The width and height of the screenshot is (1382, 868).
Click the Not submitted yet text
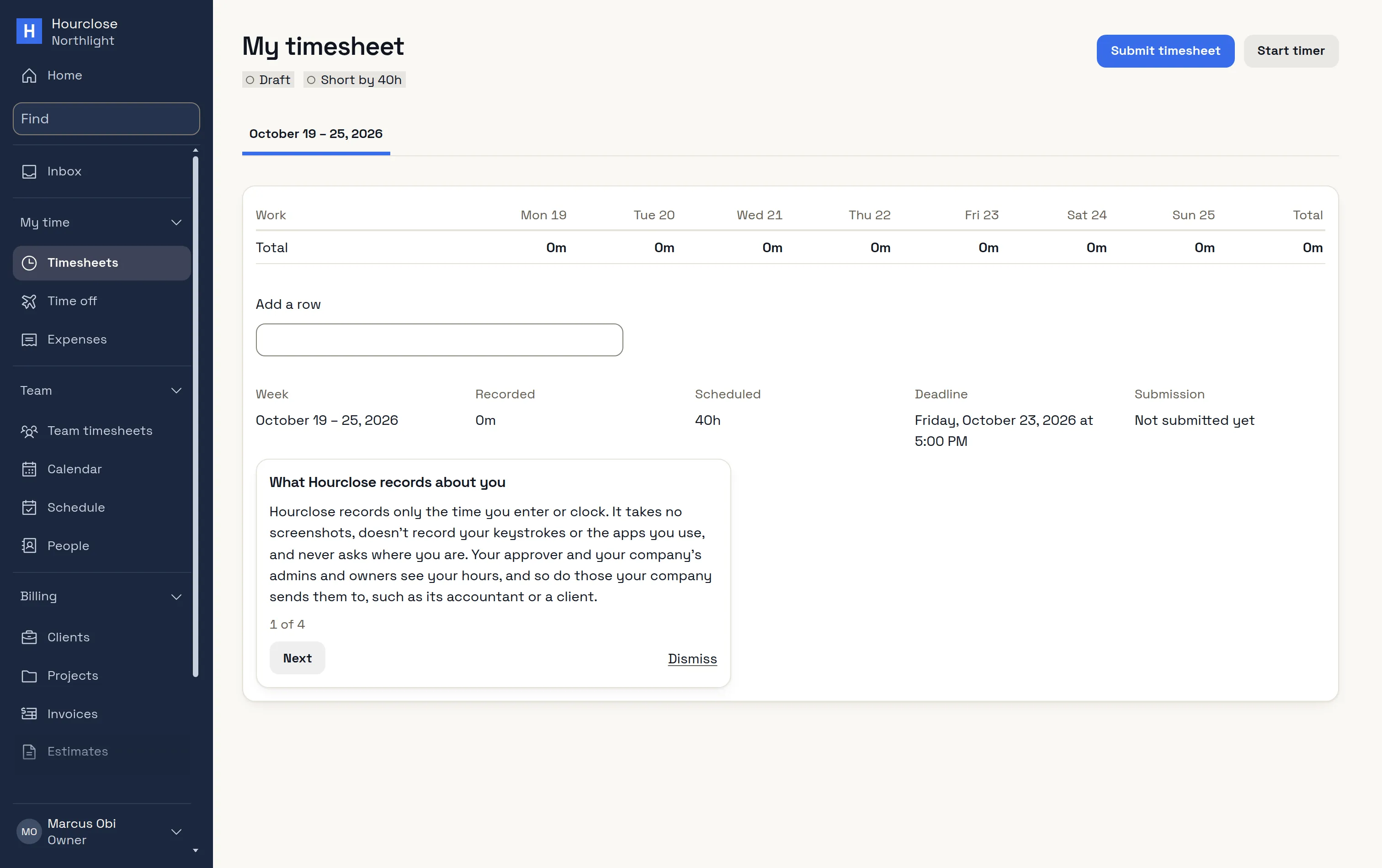click(1194, 420)
